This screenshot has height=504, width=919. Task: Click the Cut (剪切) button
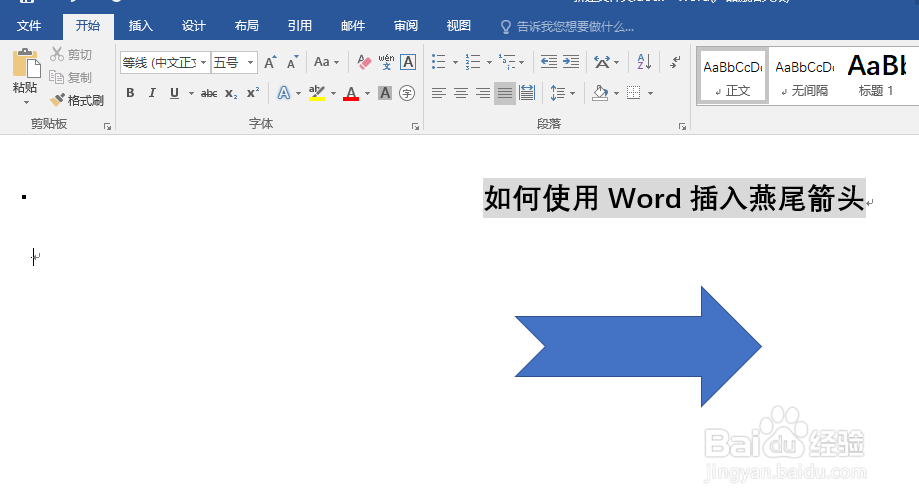(71, 55)
